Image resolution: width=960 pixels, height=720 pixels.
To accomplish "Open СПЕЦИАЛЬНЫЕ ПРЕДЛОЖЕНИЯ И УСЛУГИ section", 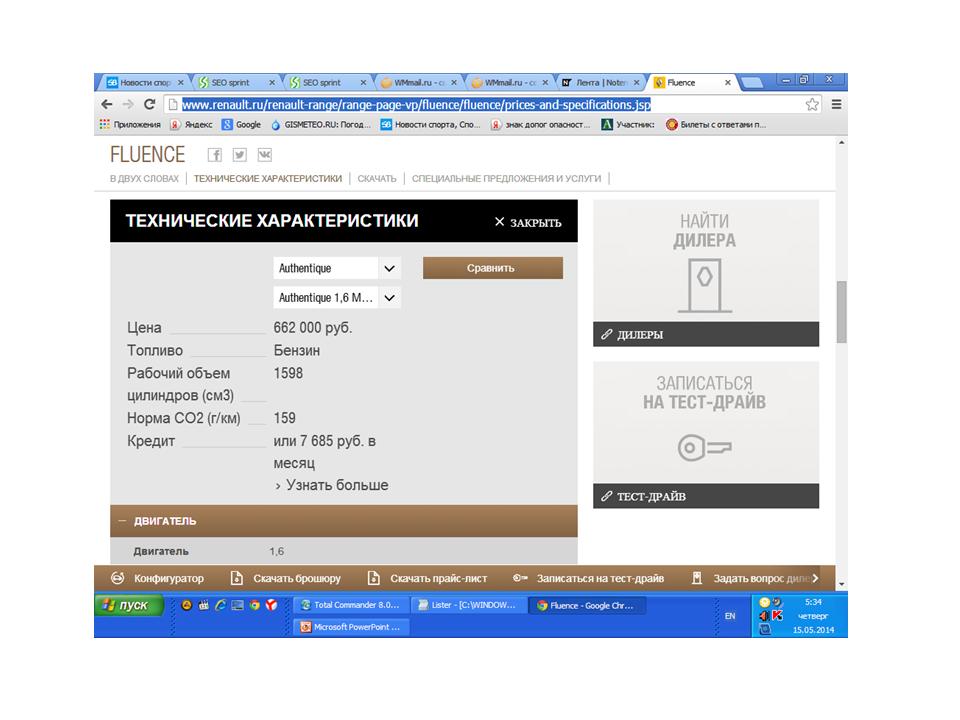I will 506,179.
